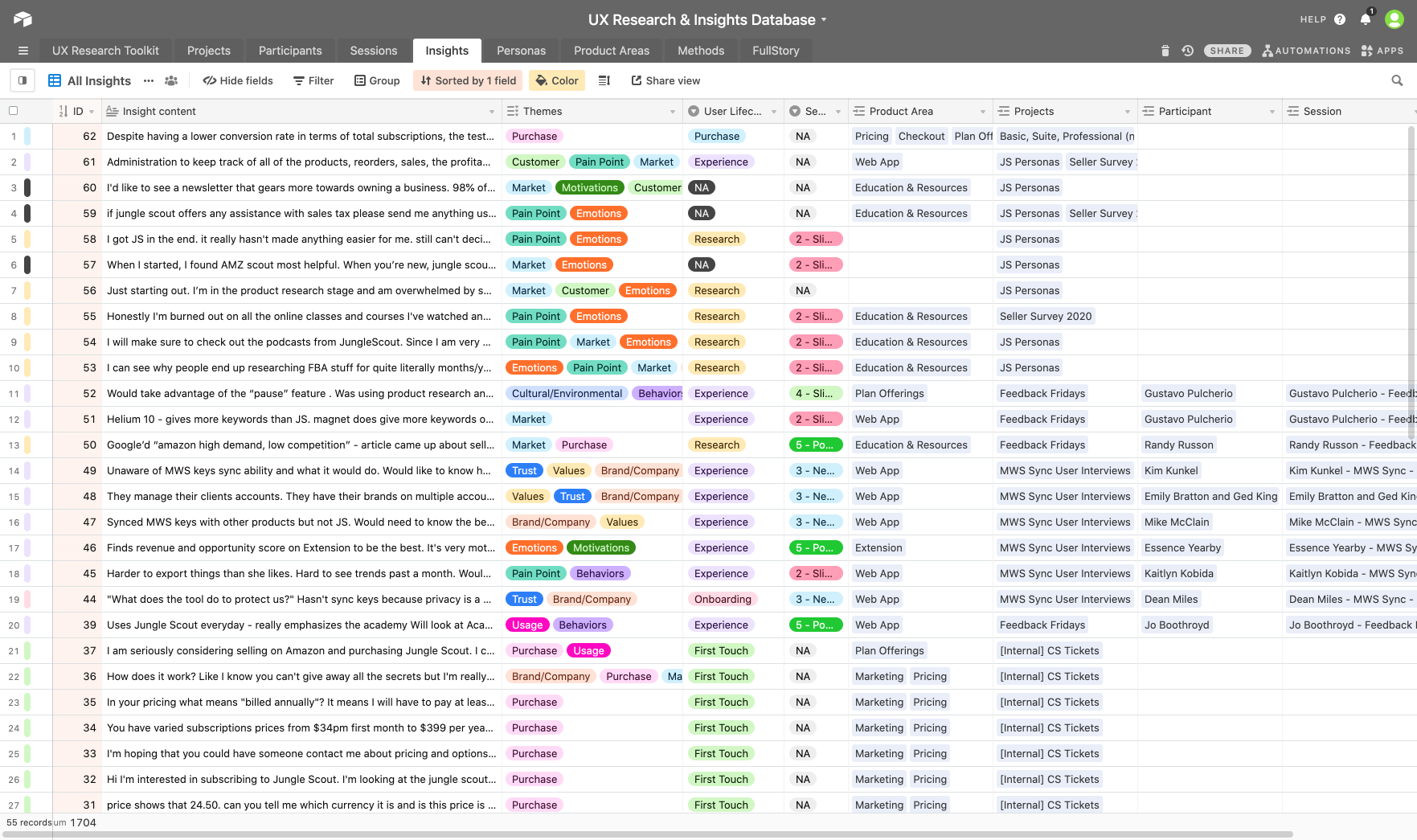Click the Airtable logo home icon
The height and width of the screenshot is (840, 1417).
[23, 19]
